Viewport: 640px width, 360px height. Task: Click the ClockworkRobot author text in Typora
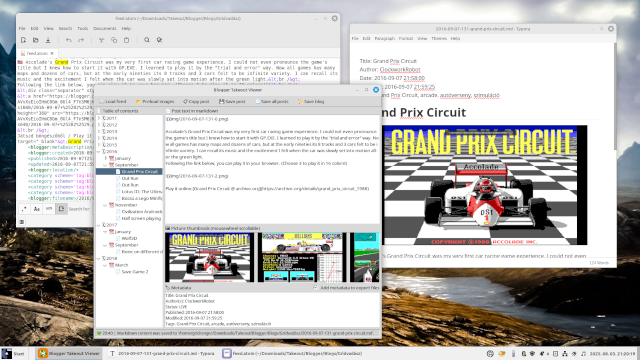(x=400, y=70)
